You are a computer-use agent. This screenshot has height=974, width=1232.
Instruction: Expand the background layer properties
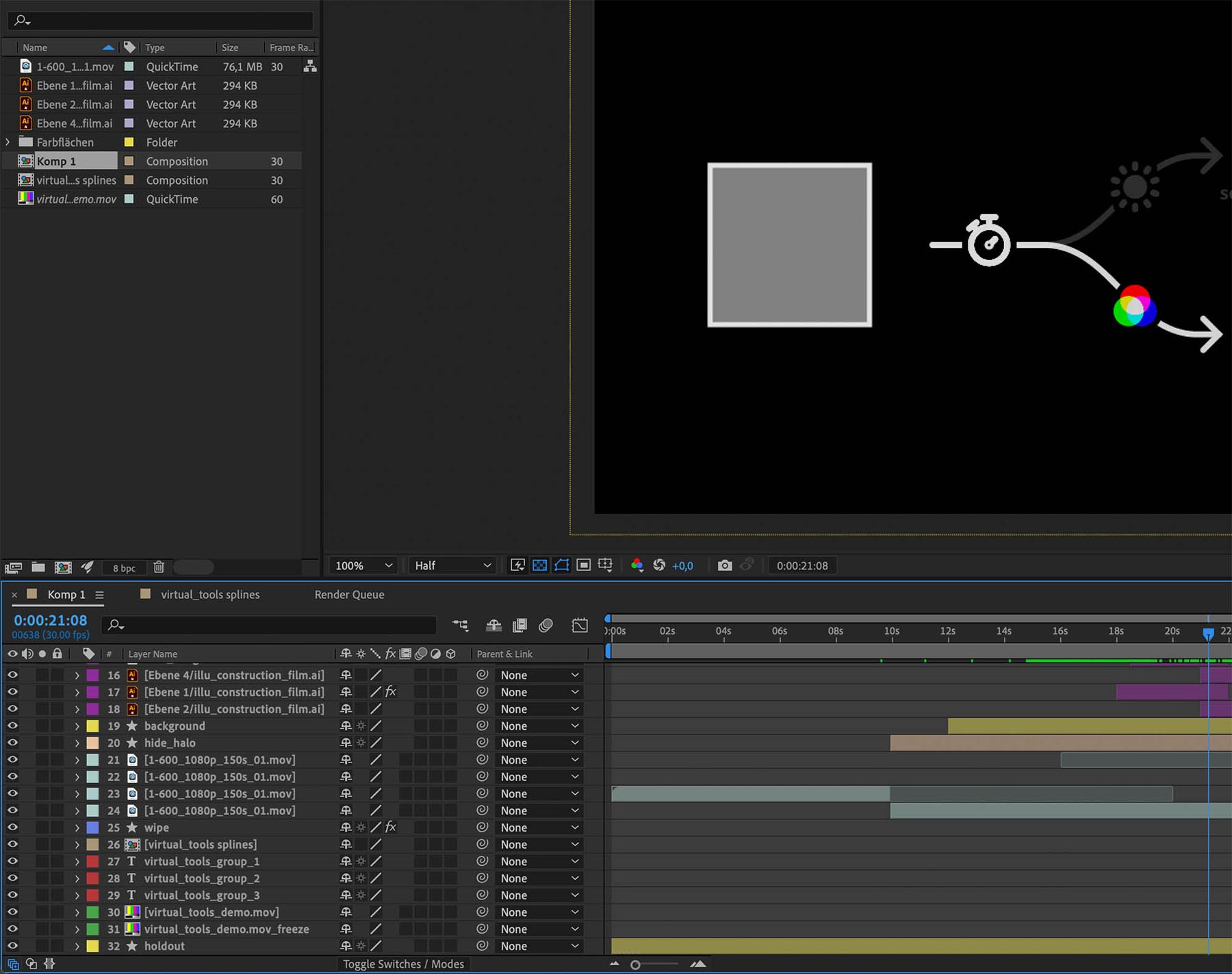(x=77, y=726)
